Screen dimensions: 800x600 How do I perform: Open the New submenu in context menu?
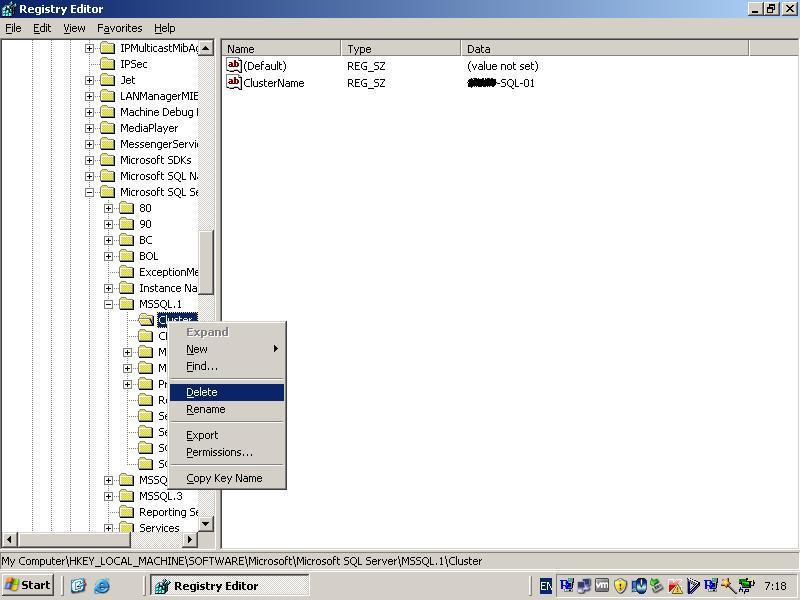pos(227,349)
